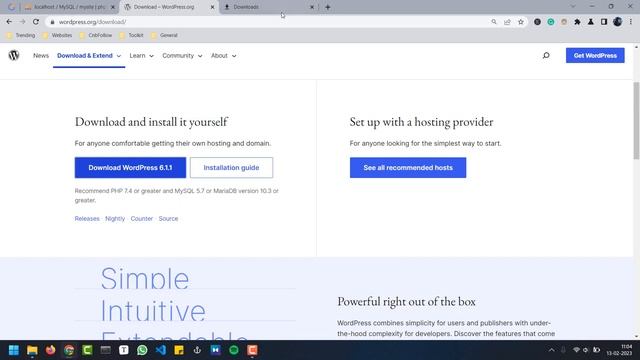This screenshot has height=360, width=640.
Task: Click the Chrome Labs flask icon
Action: [x=591, y=22]
